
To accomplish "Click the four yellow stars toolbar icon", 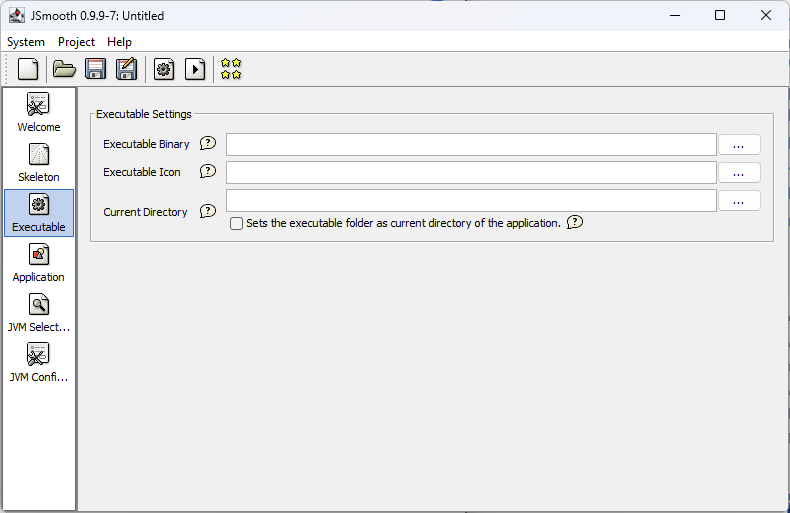I will [231, 69].
